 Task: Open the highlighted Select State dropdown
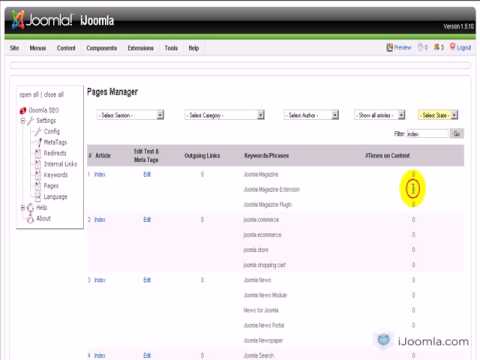click(x=438, y=115)
